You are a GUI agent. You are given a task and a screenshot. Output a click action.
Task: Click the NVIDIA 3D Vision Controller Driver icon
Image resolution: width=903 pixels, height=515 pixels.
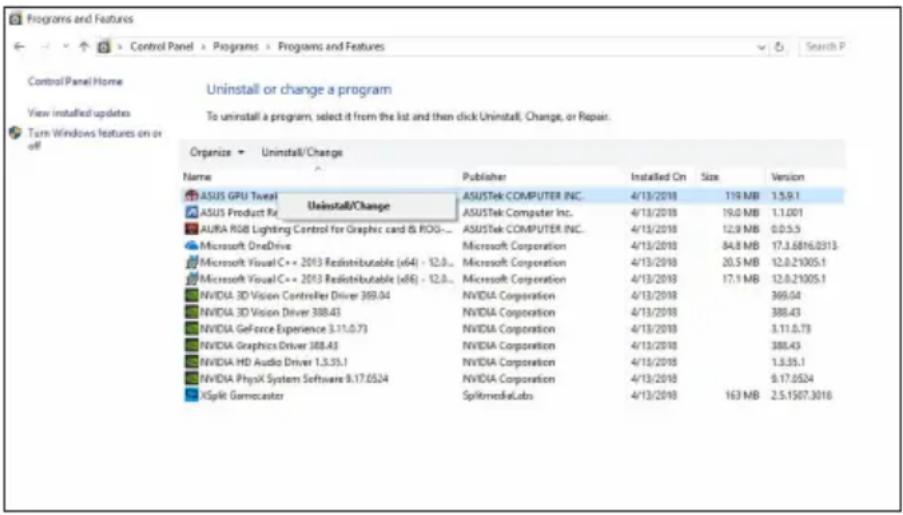click(191, 296)
